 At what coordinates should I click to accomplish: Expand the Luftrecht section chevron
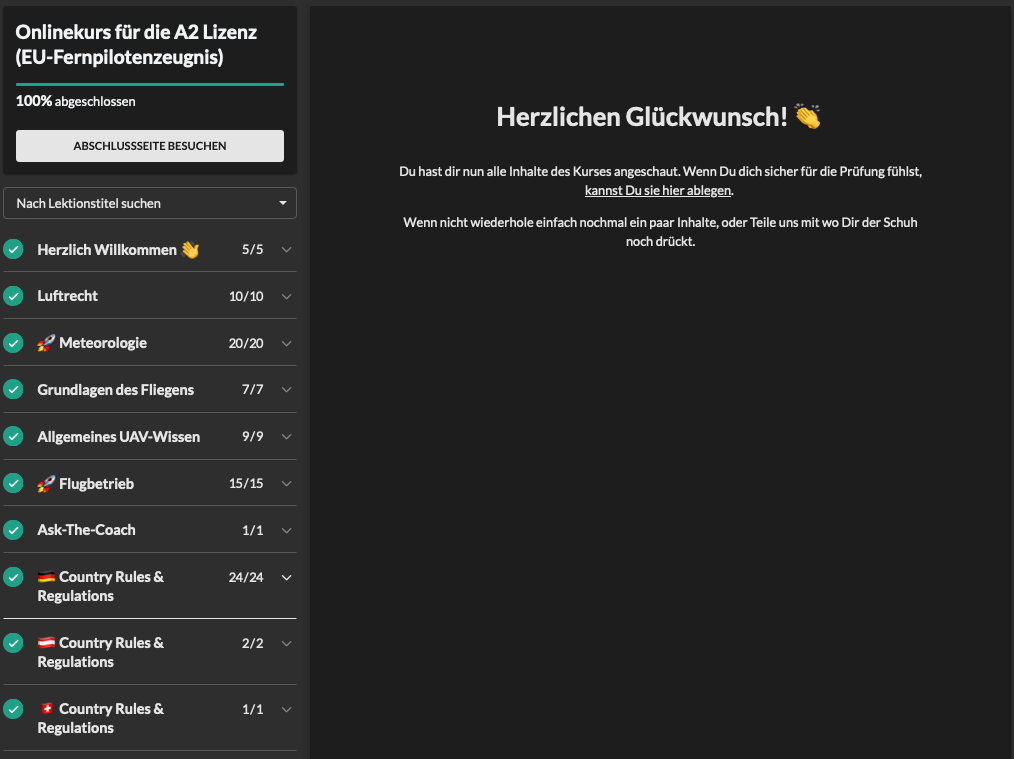click(287, 297)
